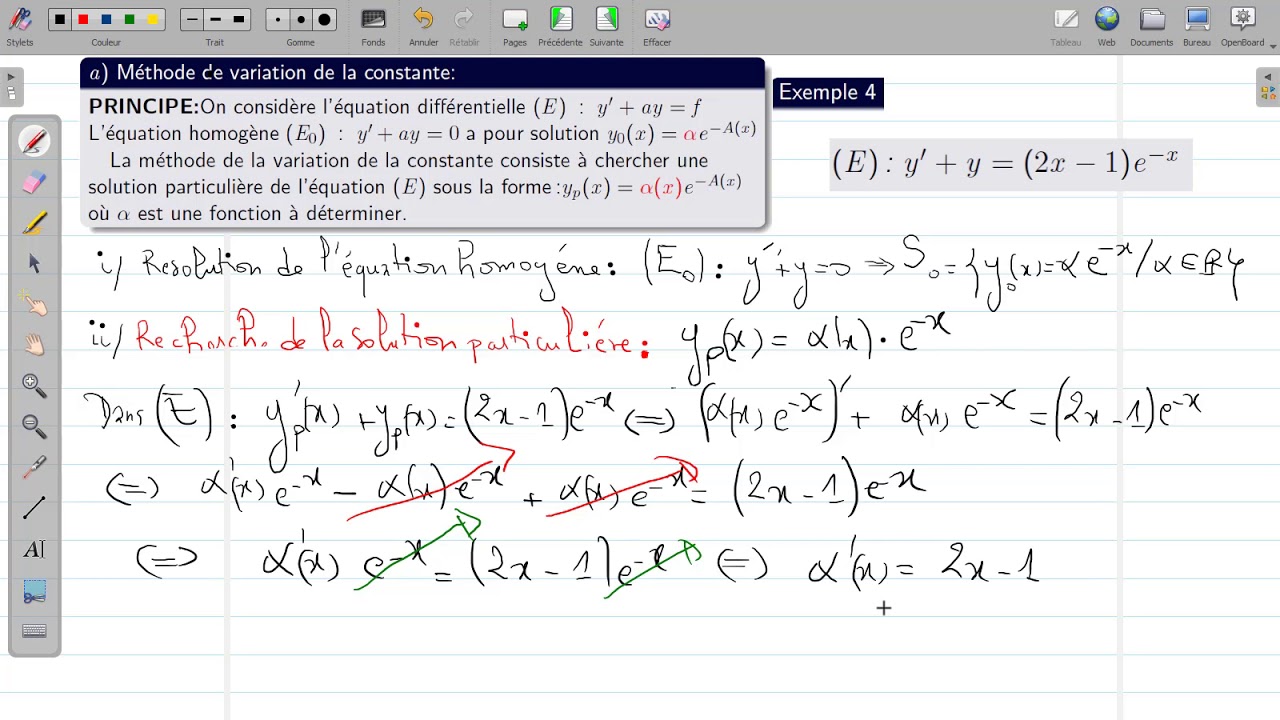Go to the Précédente page
The width and height of the screenshot is (1280, 720).
pos(560,26)
